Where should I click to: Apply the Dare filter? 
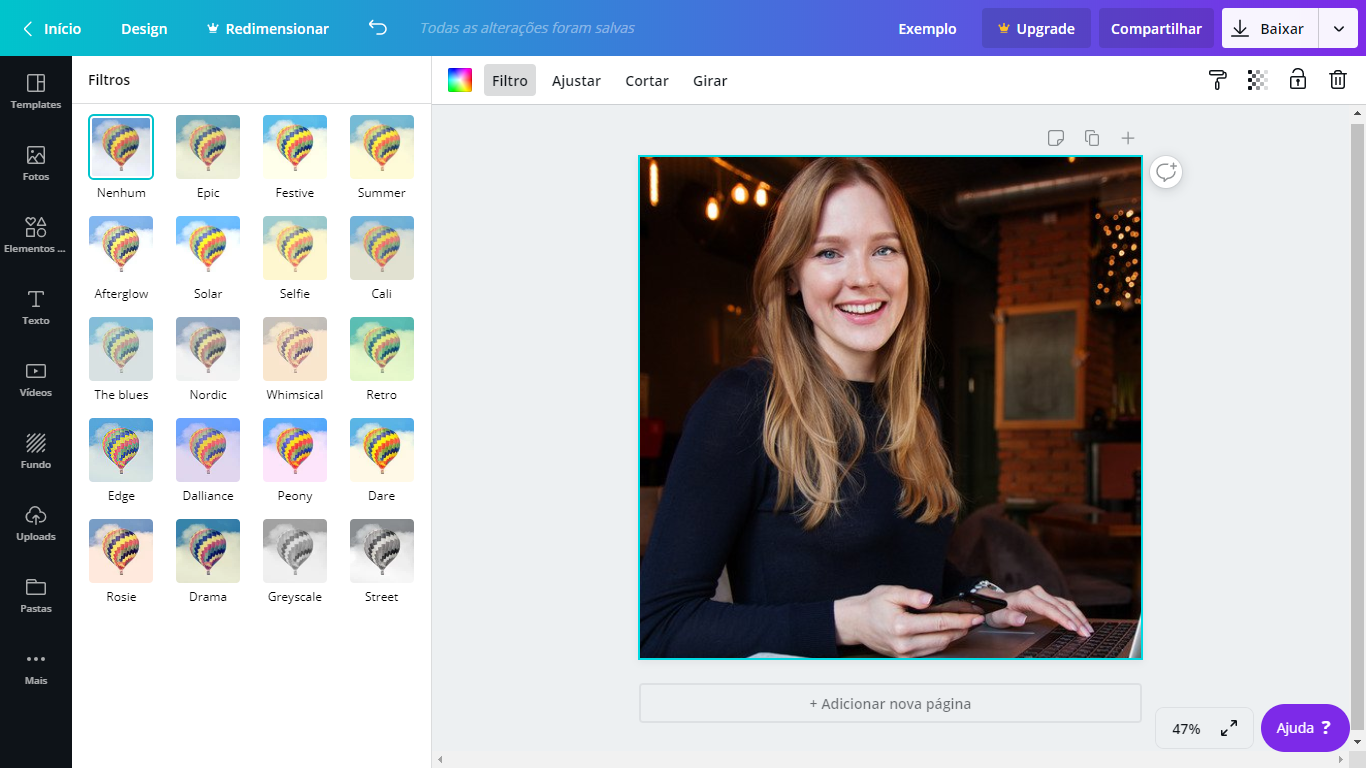382,450
